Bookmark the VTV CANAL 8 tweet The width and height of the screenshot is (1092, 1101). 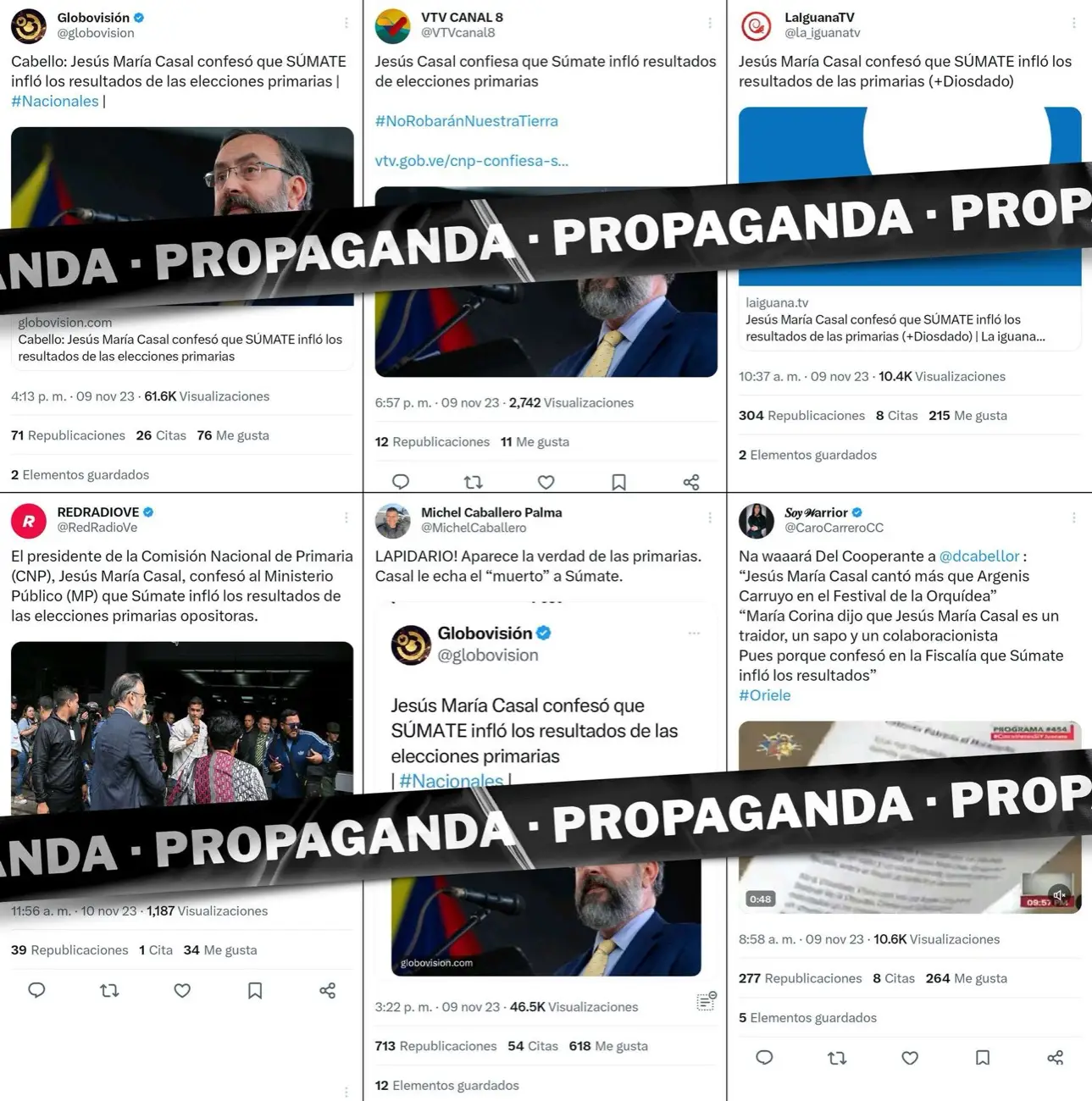point(619,482)
